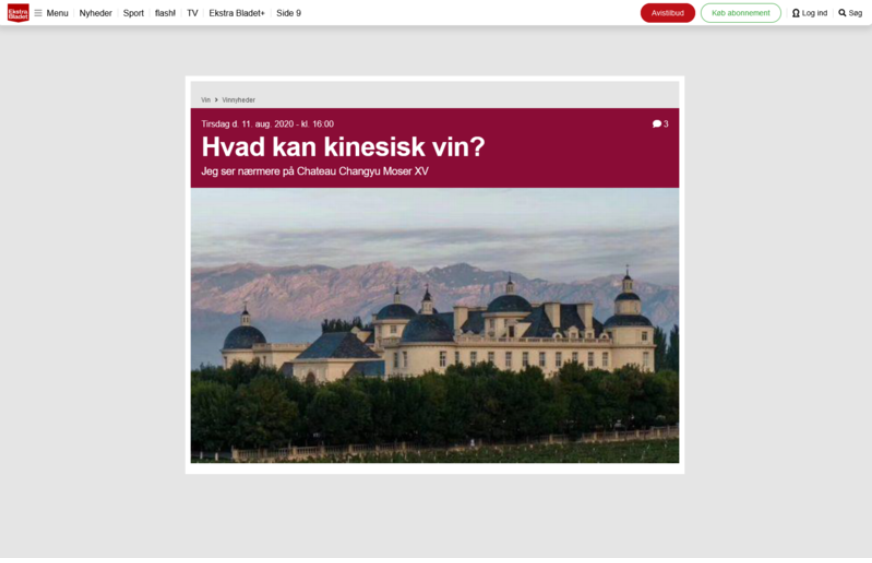Click the red Avistilbud button
This screenshot has width=872, height=563.
click(667, 13)
